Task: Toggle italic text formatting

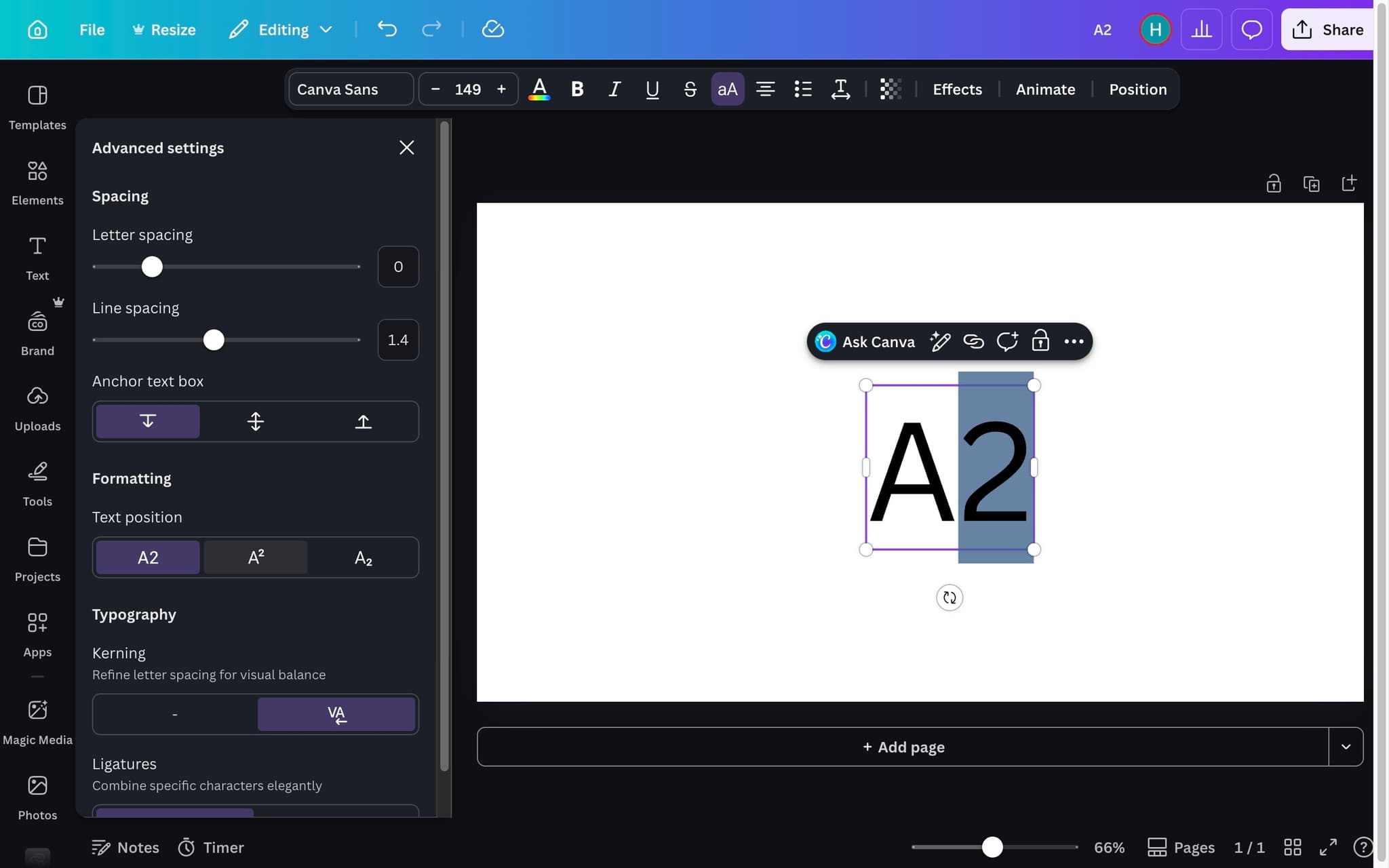Action: pyautogui.click(x=614, y=89)
